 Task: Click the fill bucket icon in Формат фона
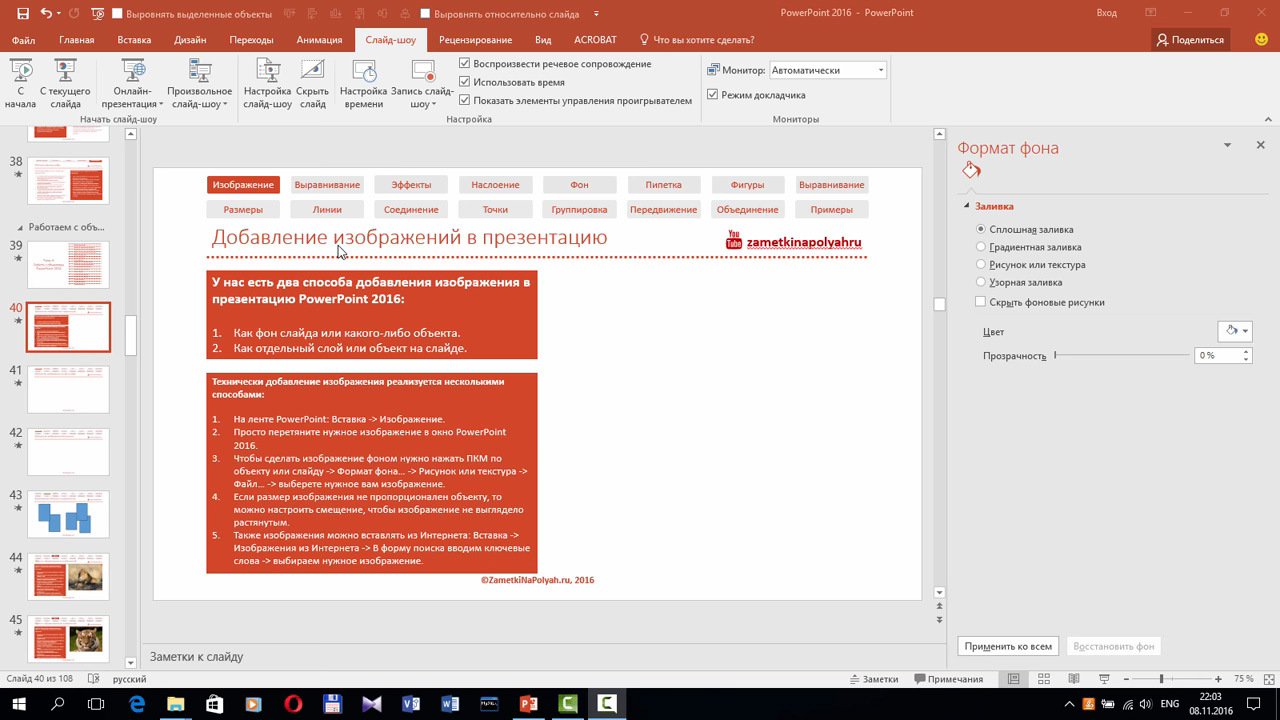coord(970,171)
